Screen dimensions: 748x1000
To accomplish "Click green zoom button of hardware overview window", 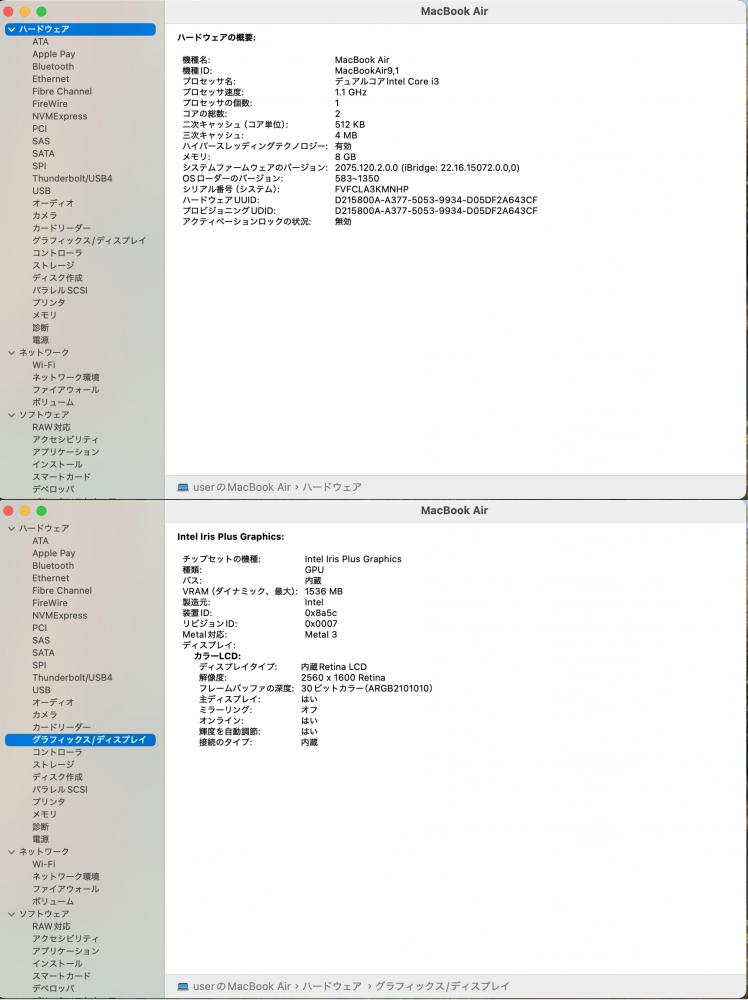I will coord(41,11).
